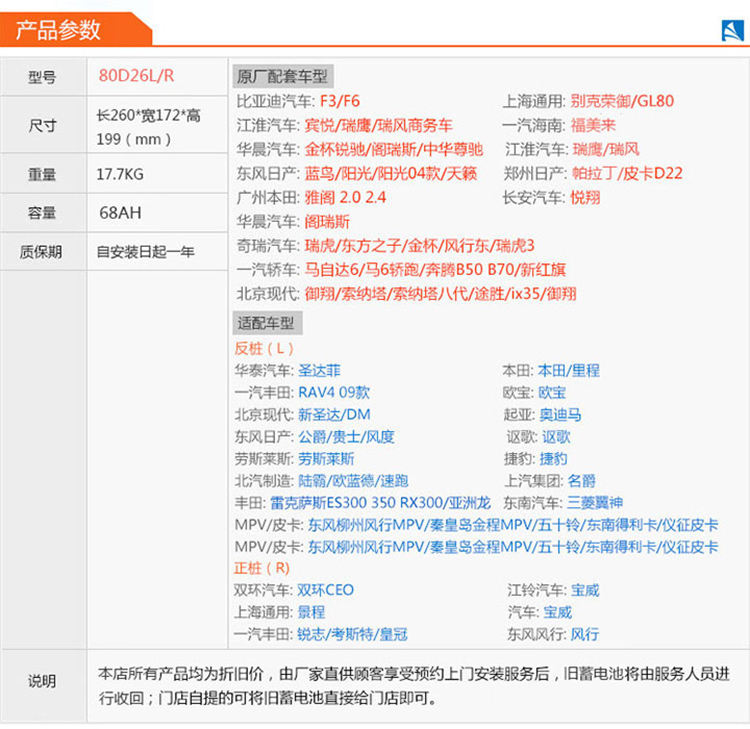Click the F3/F6 BYD model text

[x=340, y=101]
